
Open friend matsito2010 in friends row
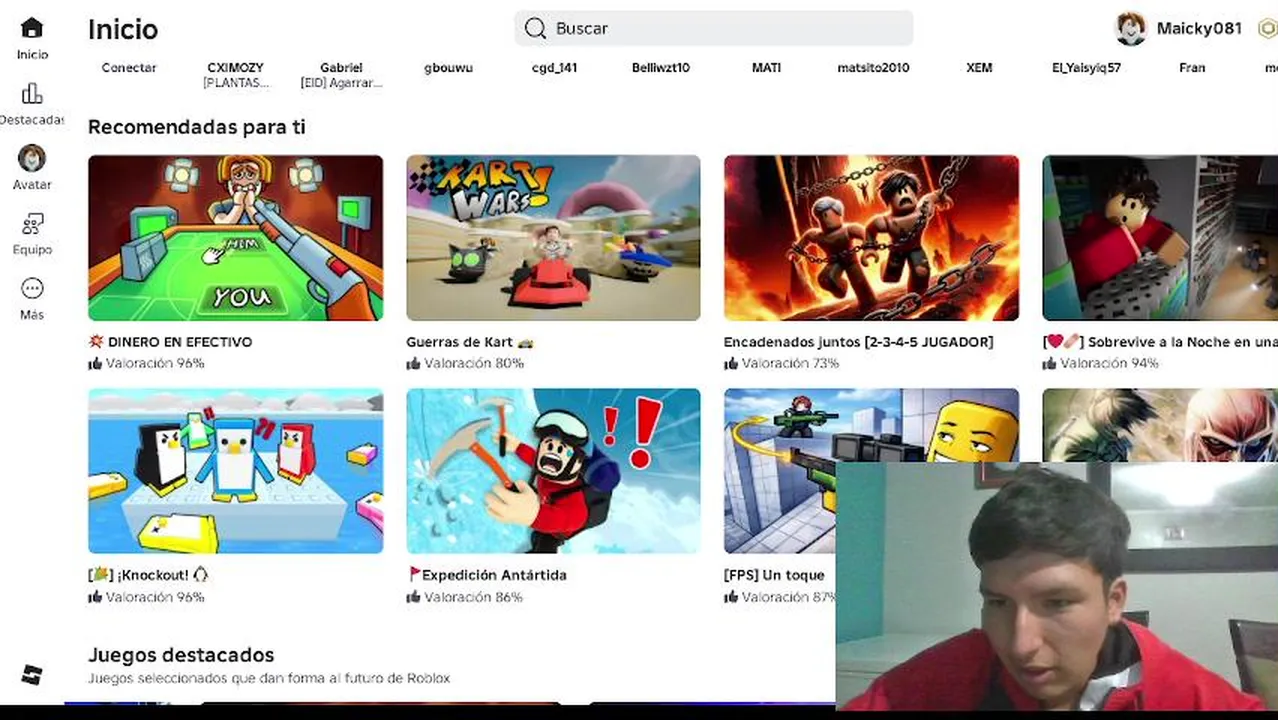pyautogui.click(x=873, y=68)
